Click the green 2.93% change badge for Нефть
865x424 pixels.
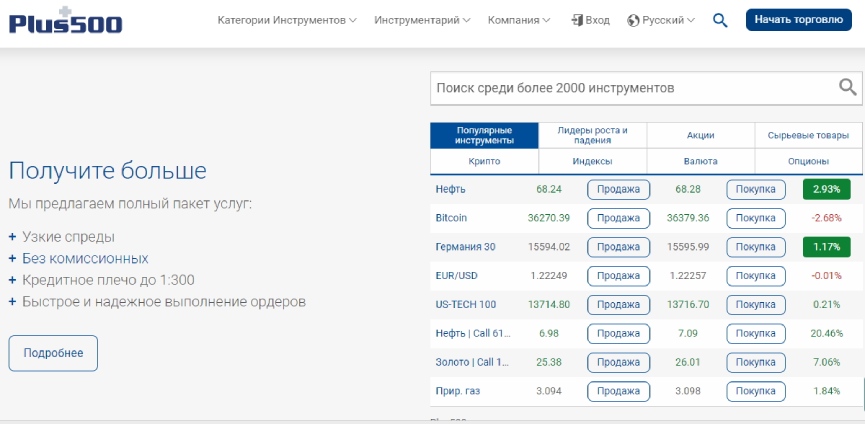click(826, 189)
